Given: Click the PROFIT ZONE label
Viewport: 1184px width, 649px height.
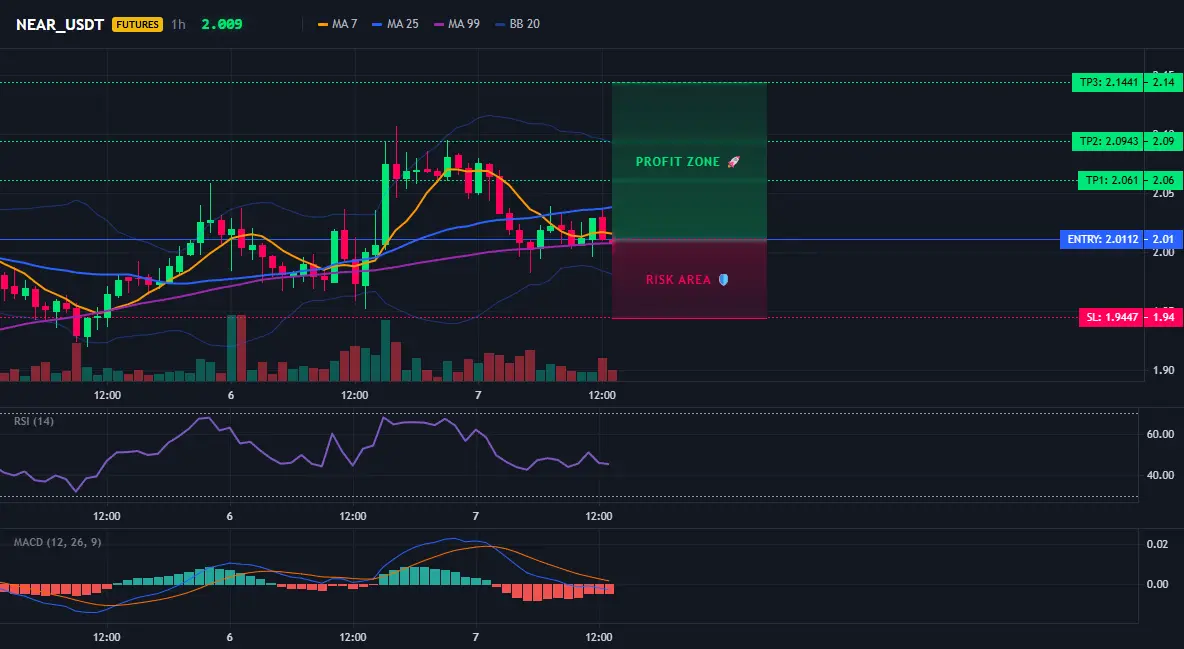Looking at the screenshot, I should 677,162.
